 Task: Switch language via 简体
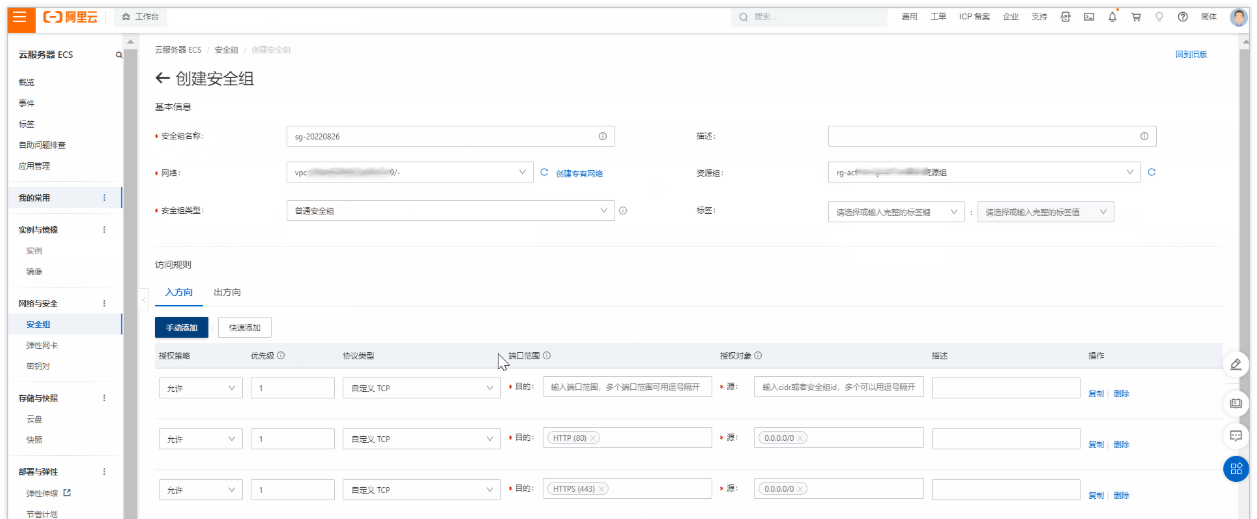point(1209,17)
